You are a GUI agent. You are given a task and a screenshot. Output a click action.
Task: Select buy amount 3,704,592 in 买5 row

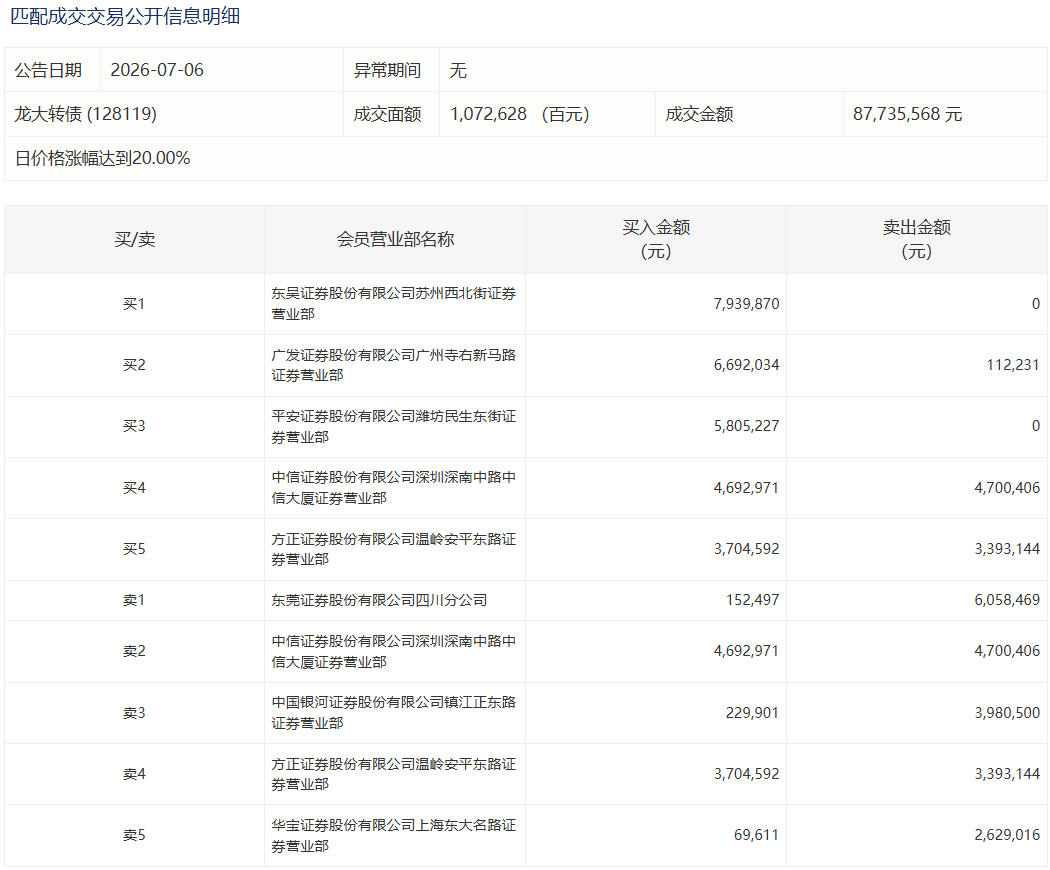pos(747,549)
